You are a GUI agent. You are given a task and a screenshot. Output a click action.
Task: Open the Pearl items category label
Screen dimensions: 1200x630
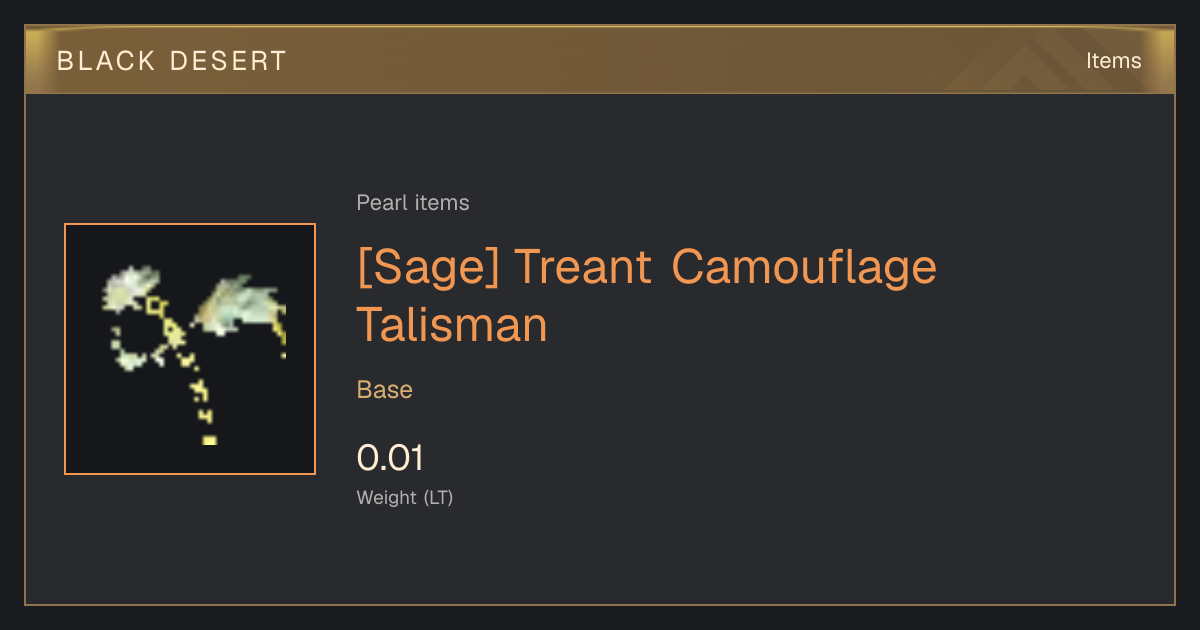pos(413,203)
